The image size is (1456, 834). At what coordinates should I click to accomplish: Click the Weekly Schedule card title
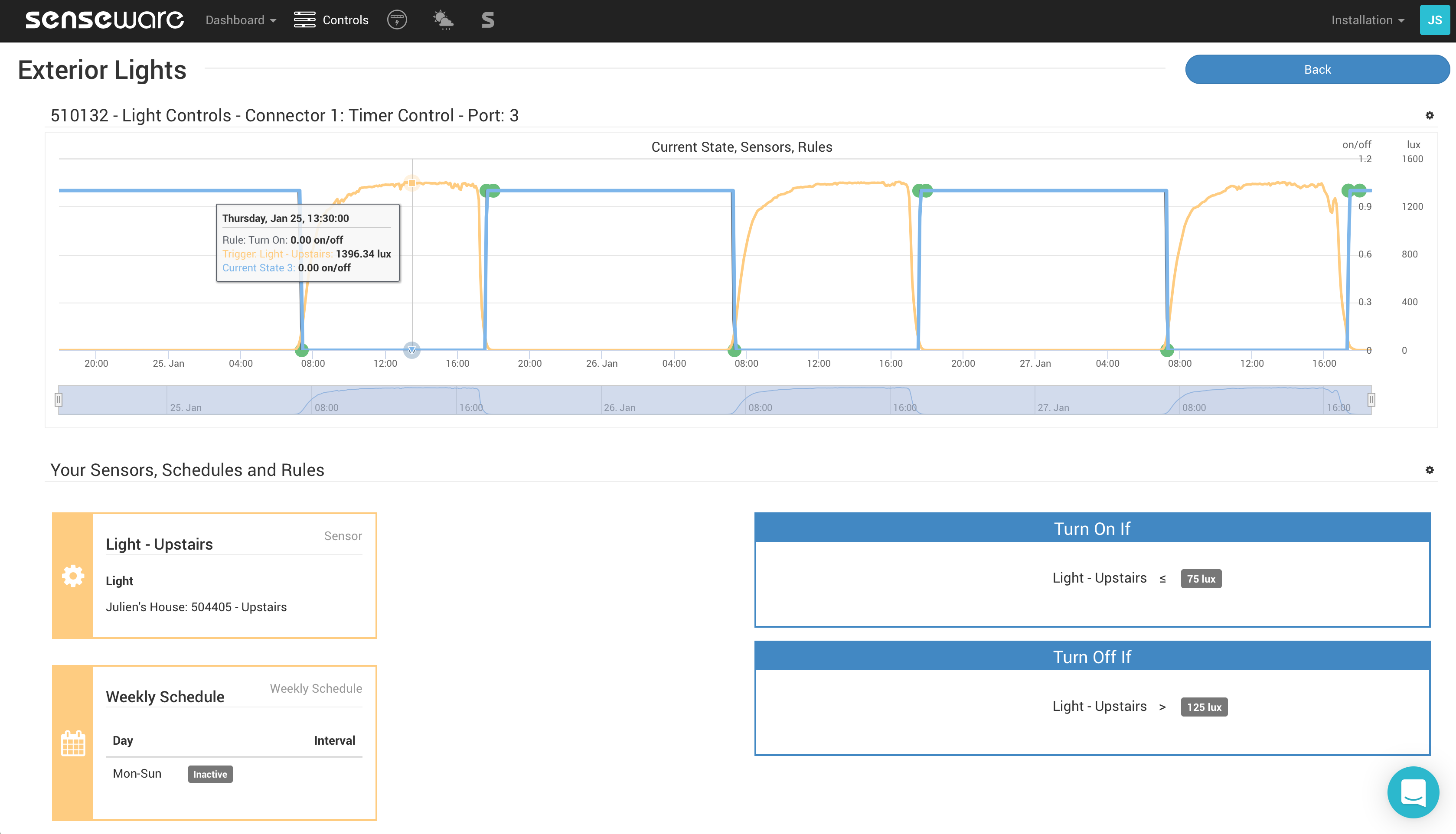165,697
